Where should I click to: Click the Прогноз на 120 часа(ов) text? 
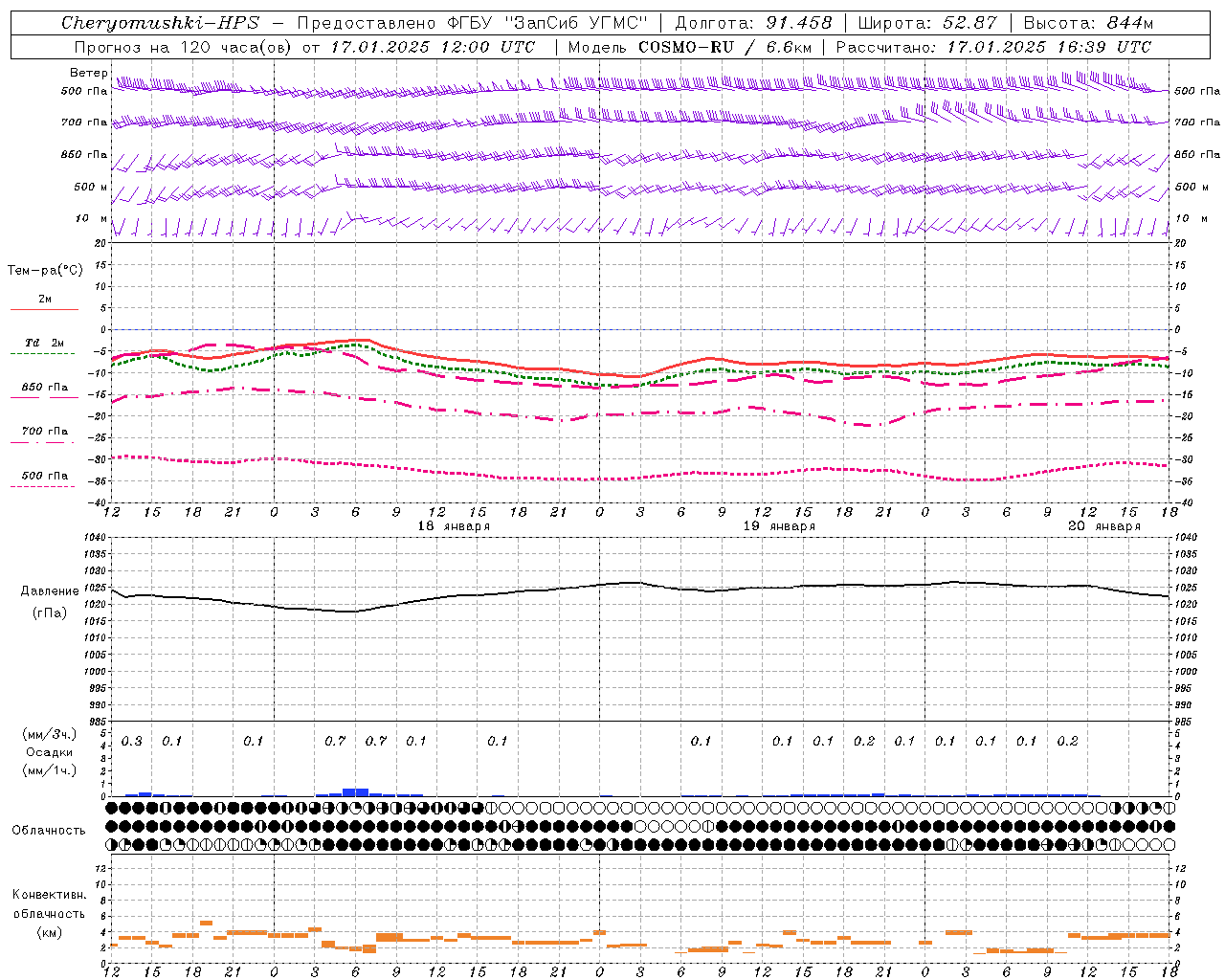pos(184,47)
